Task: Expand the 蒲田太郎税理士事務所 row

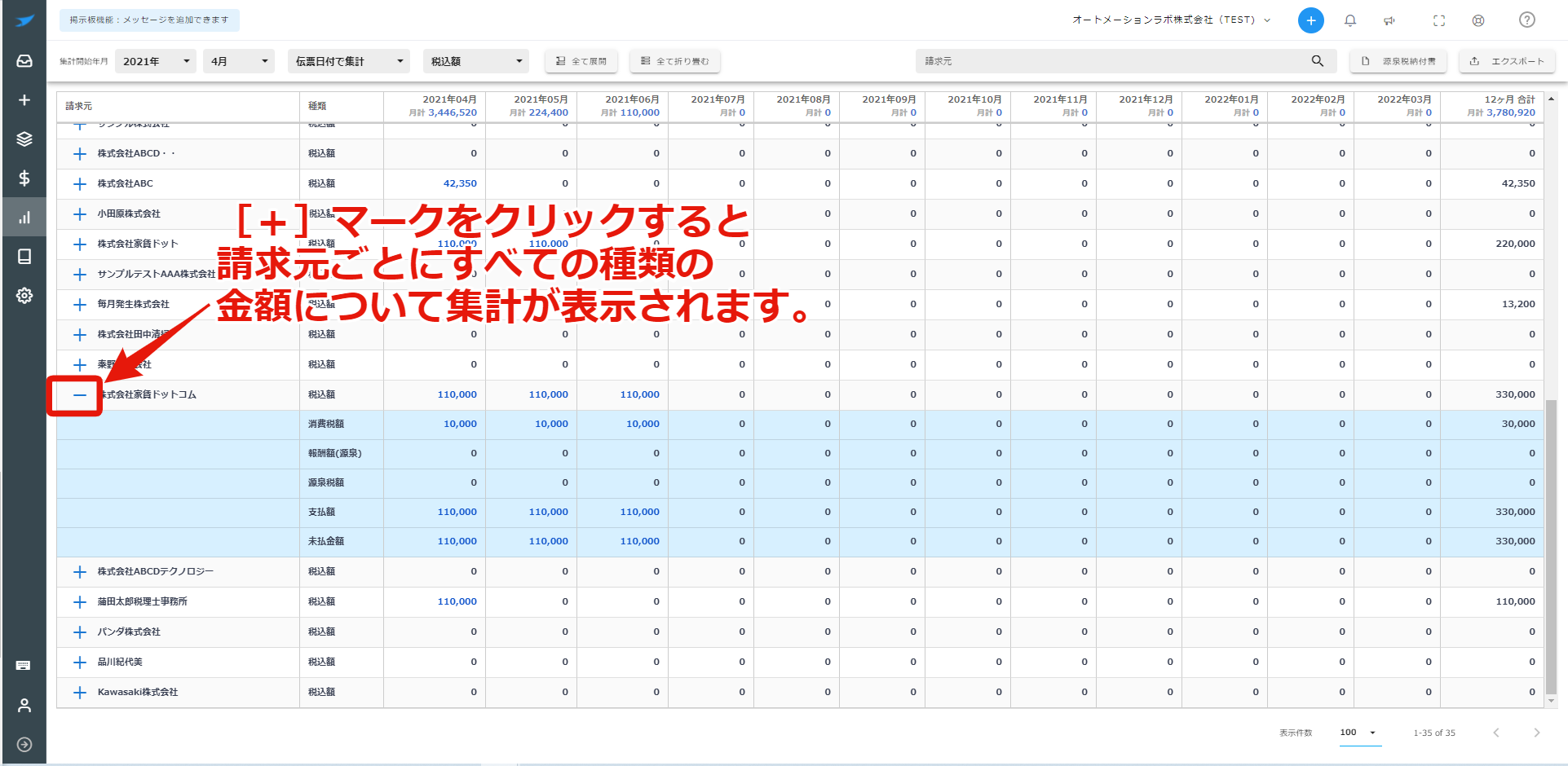Action: coord(80,602)
